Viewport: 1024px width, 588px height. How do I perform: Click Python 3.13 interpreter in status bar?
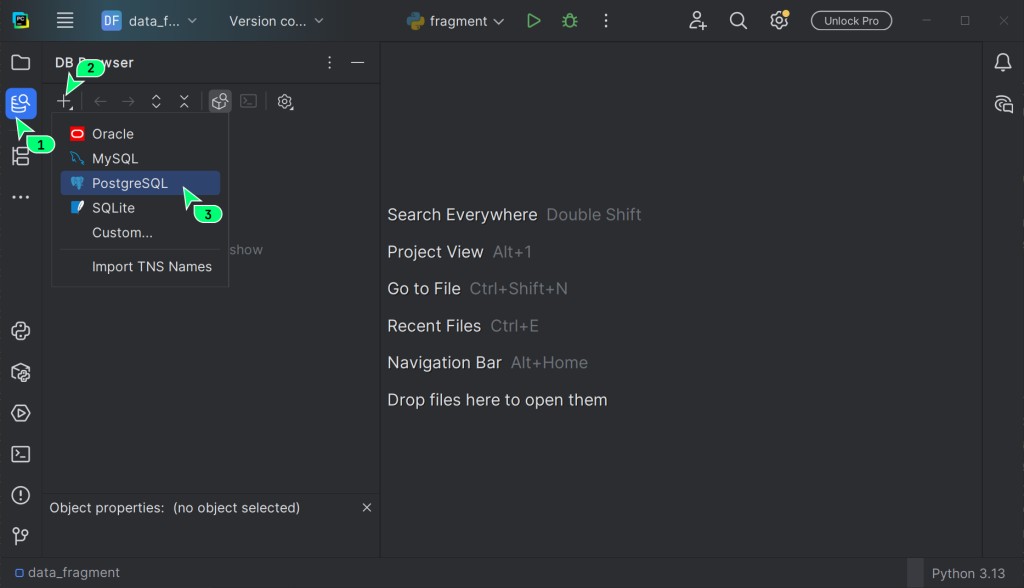click(967, 573)
